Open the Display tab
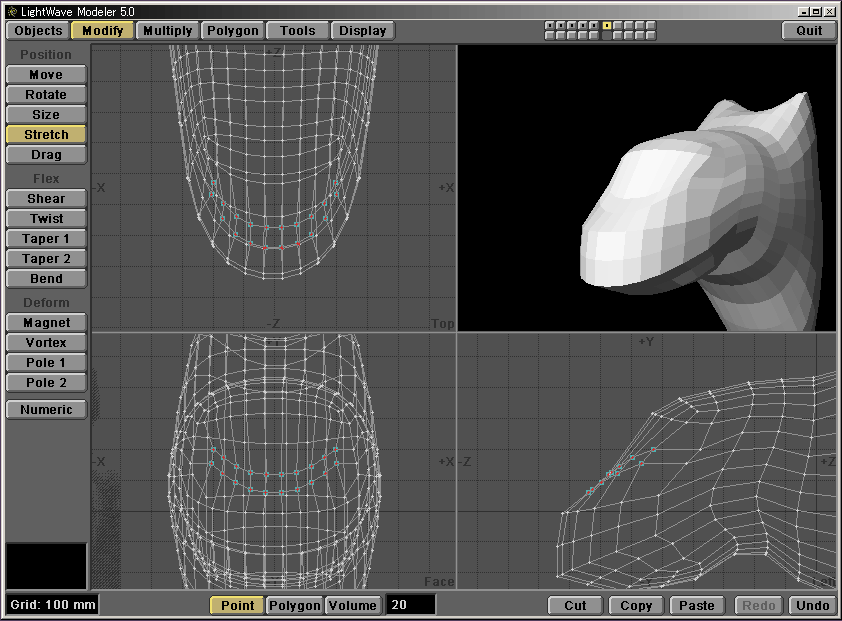 (x=362, y=31)
